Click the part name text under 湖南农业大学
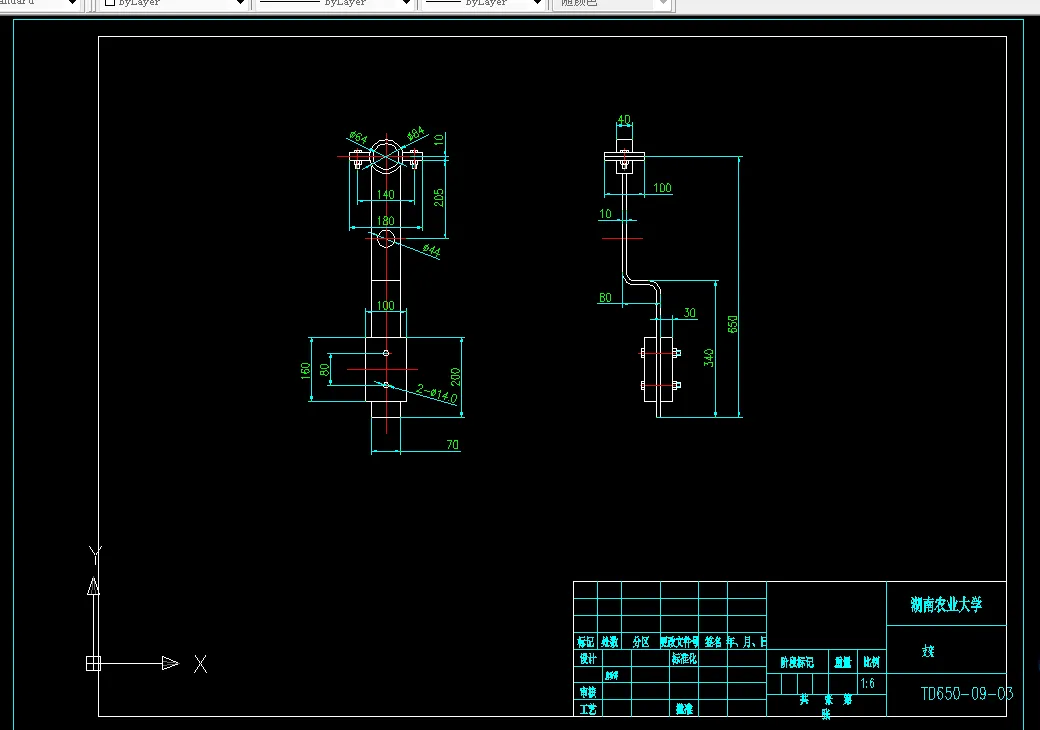Screen dimensions: 1040x730 928,651
